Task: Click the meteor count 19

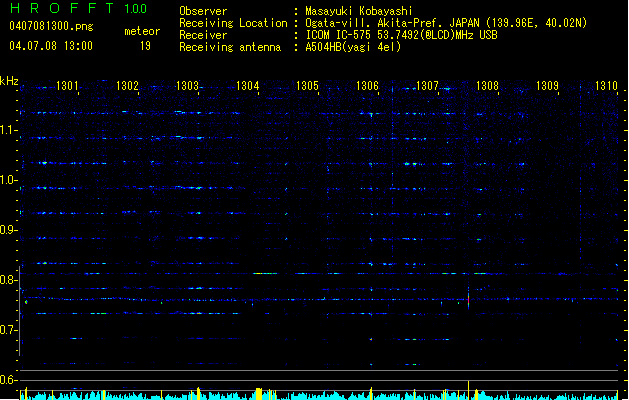Action: pos(145,46)
